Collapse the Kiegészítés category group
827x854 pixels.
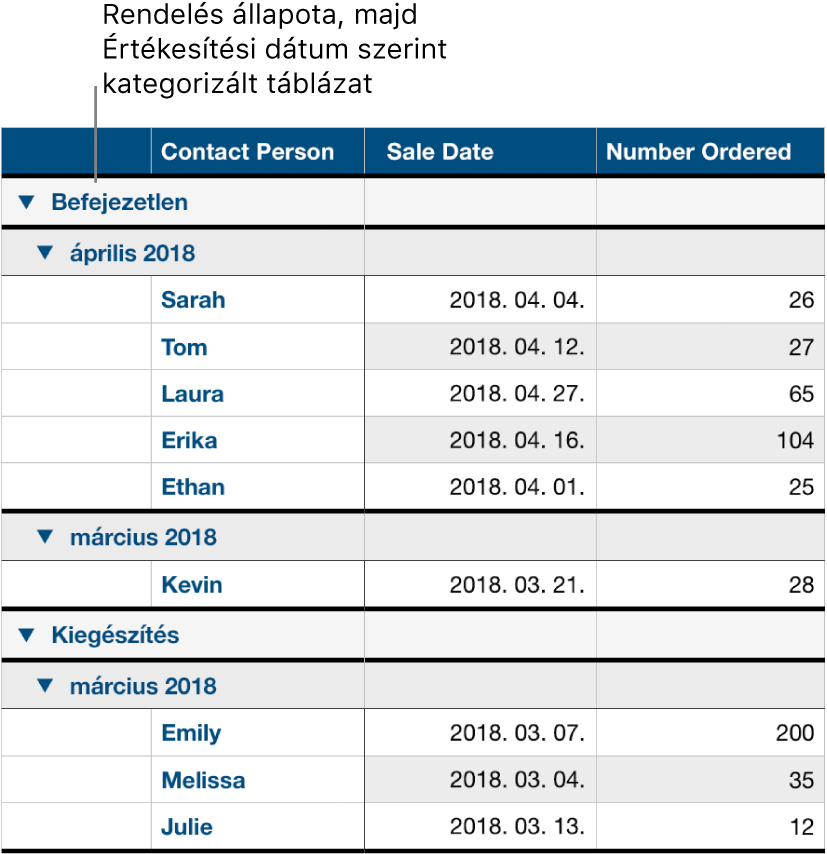click(24, 635)
